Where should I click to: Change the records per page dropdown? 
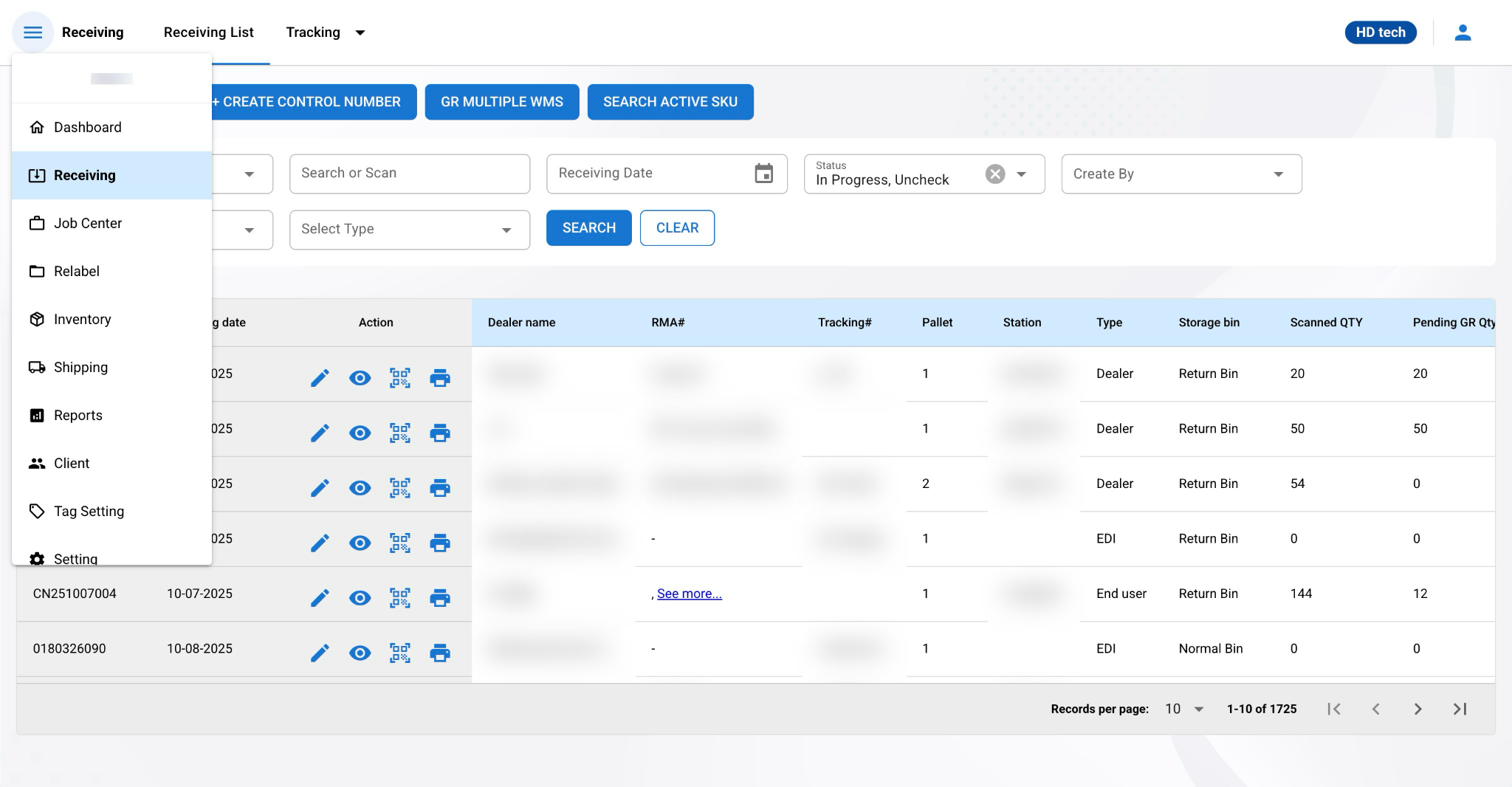tap(1183, 709)
